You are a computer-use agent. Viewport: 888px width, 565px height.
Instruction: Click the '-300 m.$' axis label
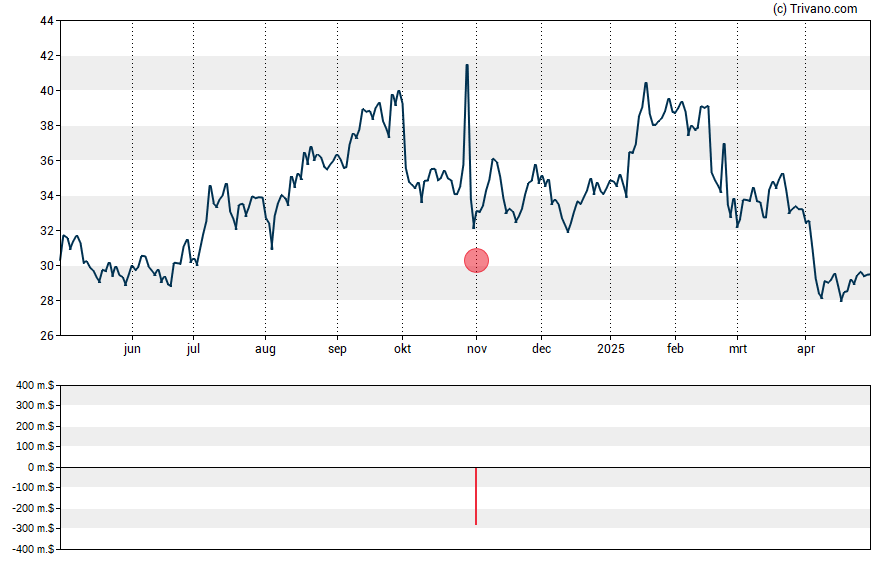coord(33,528)
